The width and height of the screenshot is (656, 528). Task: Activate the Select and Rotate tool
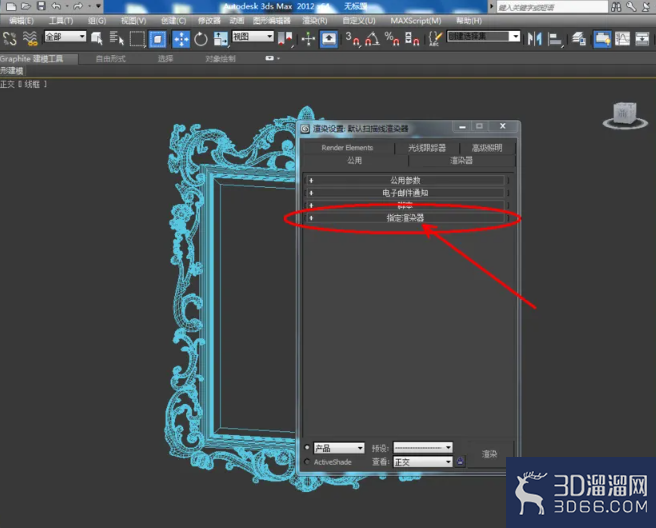tap(201, 39)
